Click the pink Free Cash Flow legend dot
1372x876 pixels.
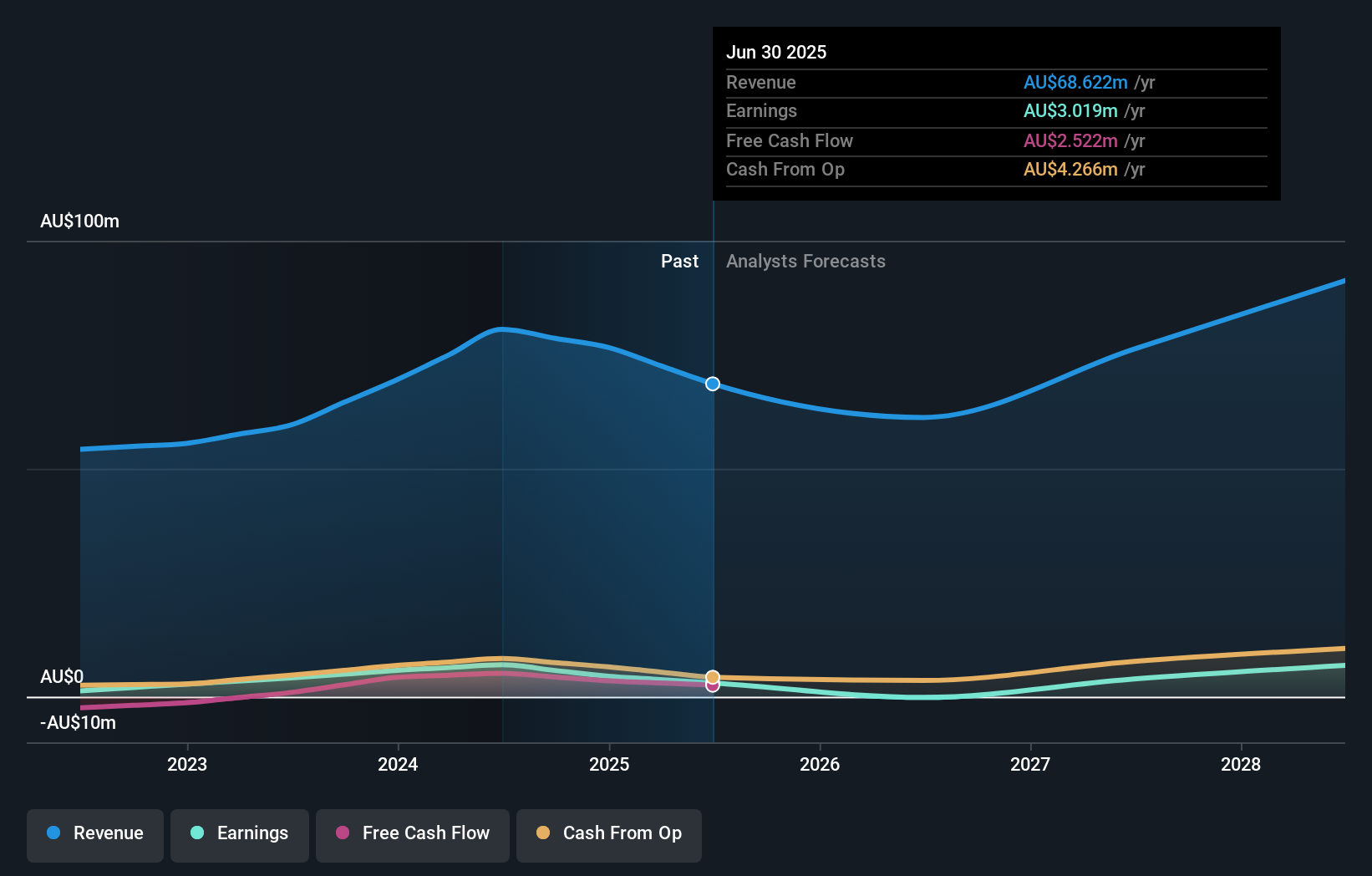(343, 833)
